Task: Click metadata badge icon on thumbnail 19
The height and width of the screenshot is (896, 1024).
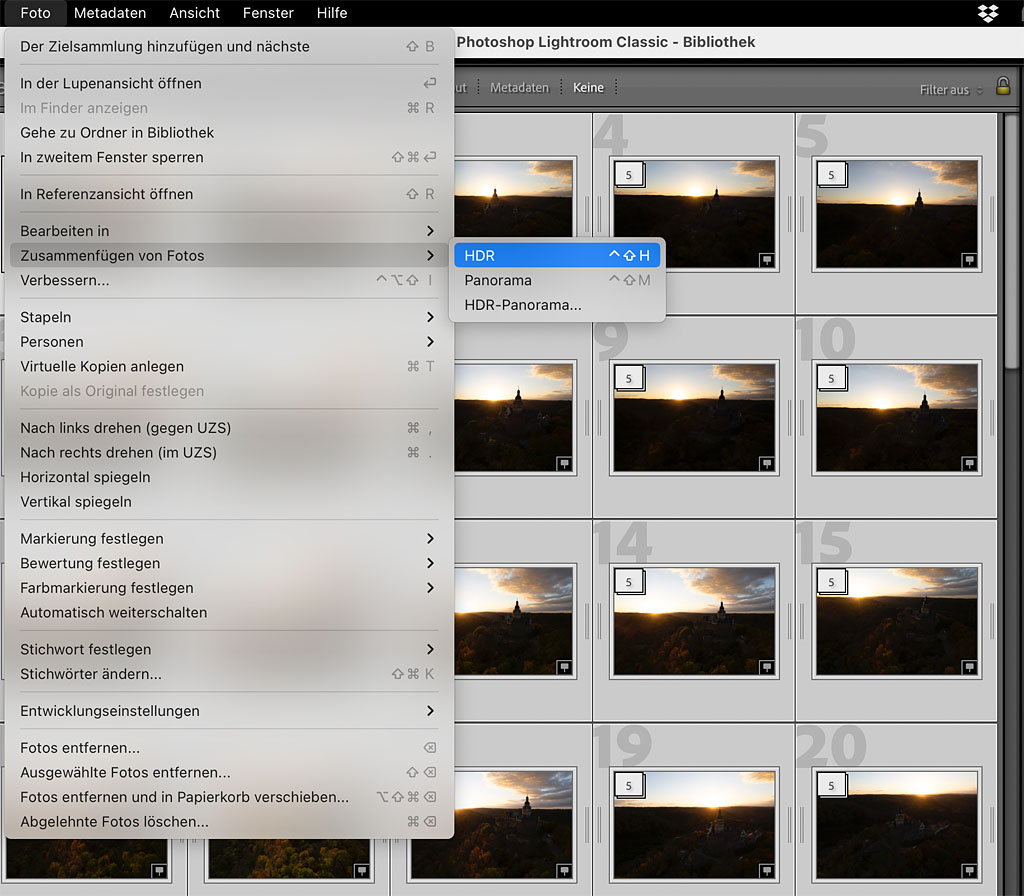Action: pyautogui.click(x=767, y=871)
